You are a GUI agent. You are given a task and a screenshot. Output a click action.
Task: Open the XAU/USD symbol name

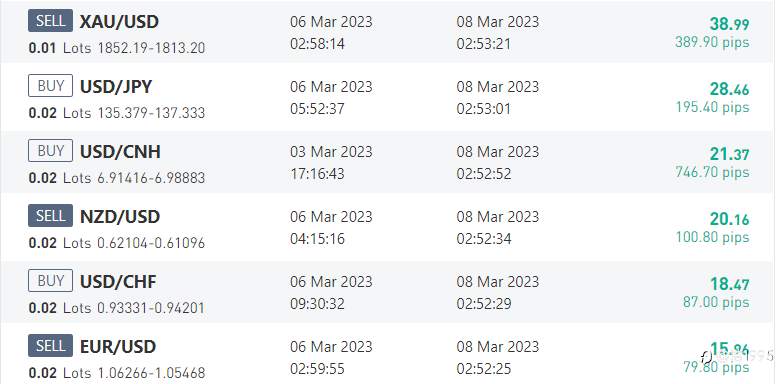(119, 21)
